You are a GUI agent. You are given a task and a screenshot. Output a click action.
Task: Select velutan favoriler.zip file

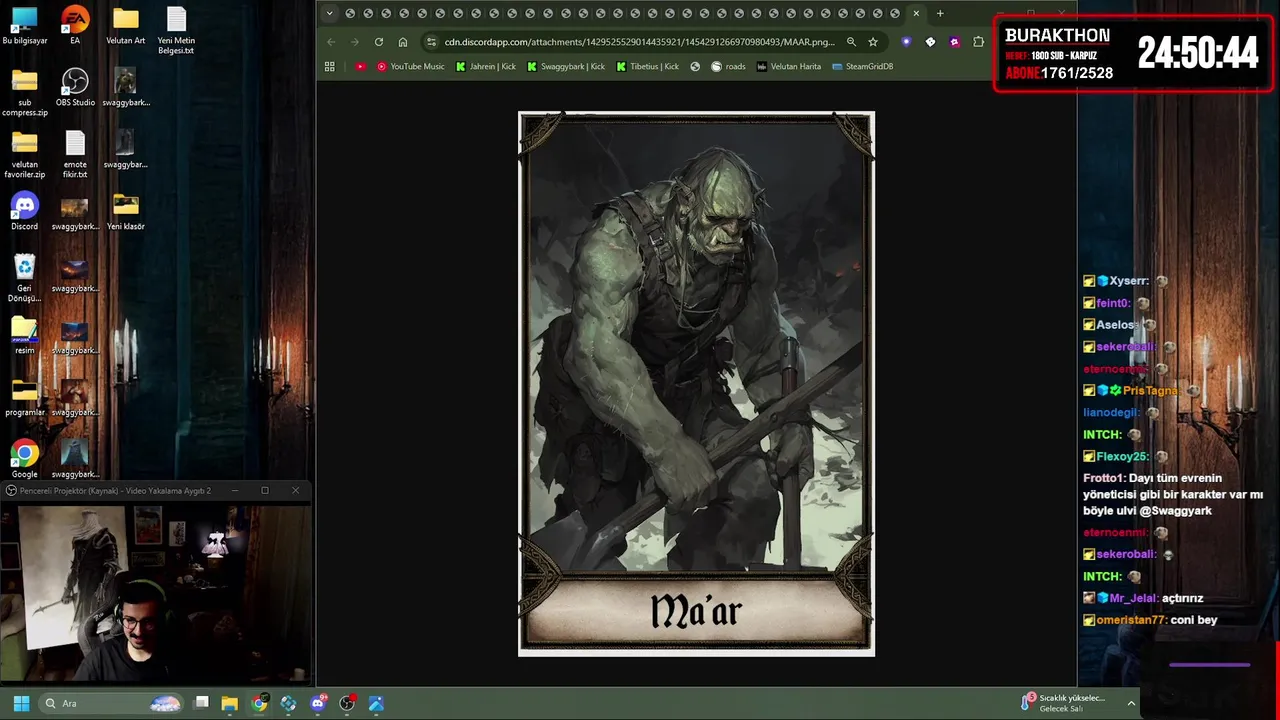coord(24,155)
